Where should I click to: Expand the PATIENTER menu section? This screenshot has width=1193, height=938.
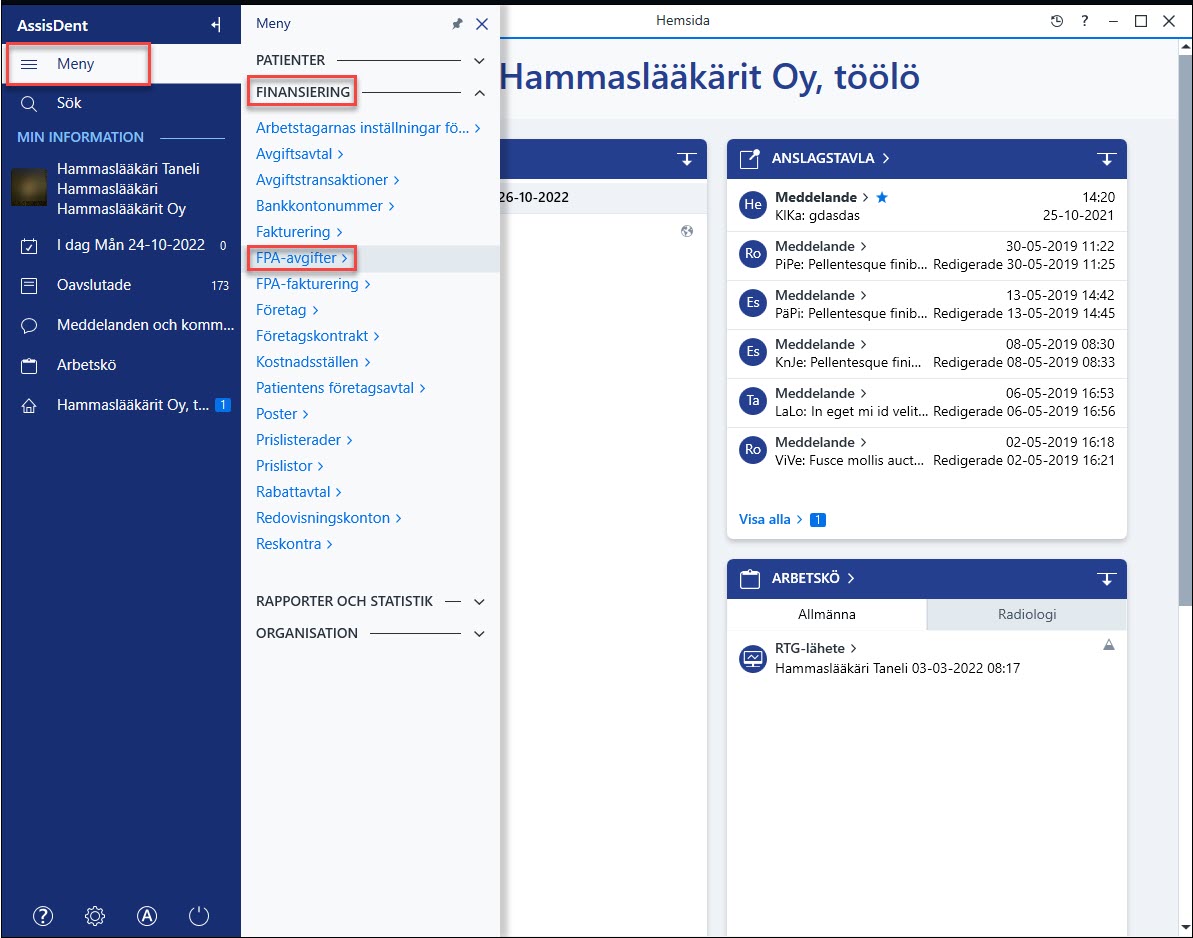[x=479, y=60]
